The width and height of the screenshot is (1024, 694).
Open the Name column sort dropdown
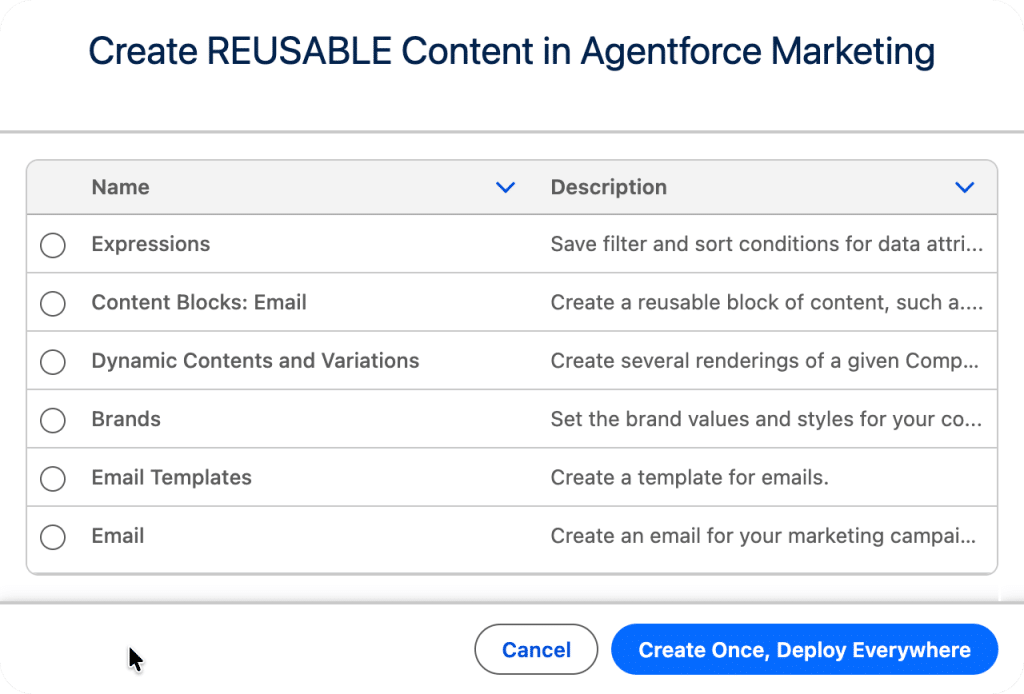click(x=506, y=187)
